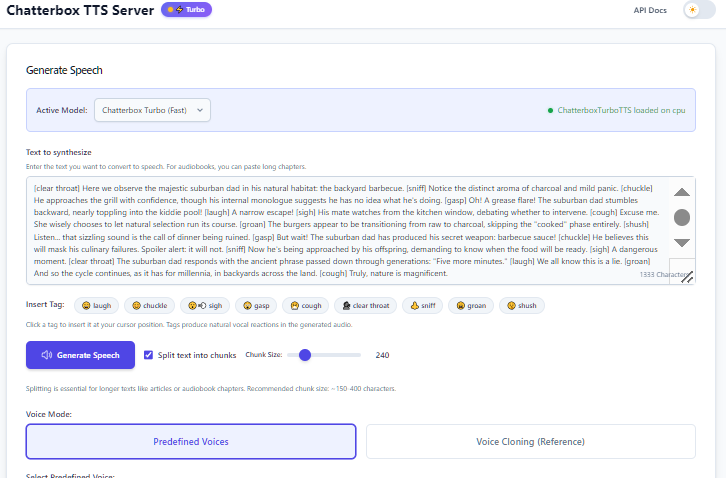
Task: Click the Voice Mode label
Action: [x=49, y=414]
